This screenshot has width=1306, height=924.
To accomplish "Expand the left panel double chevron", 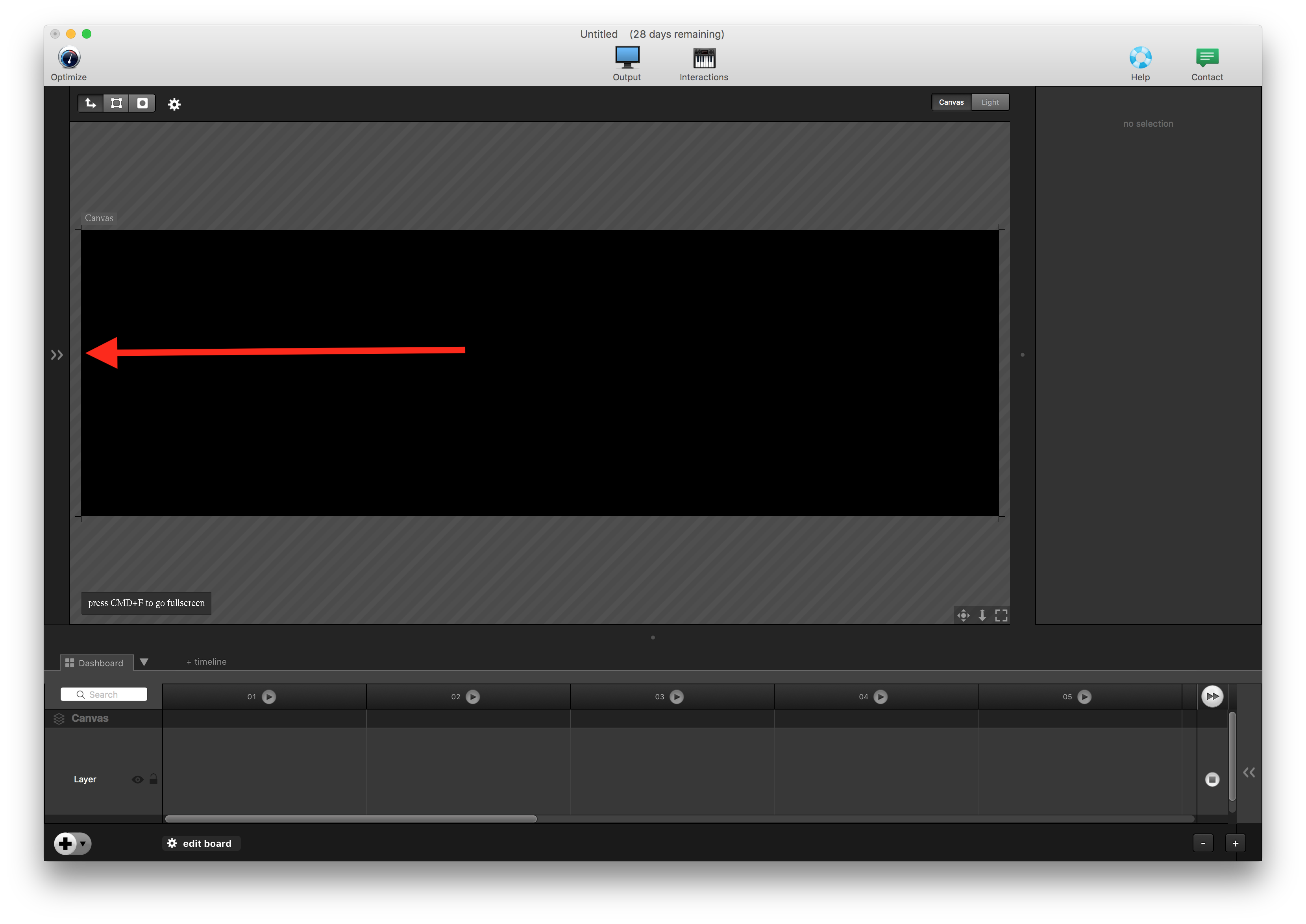I will 56,355.
